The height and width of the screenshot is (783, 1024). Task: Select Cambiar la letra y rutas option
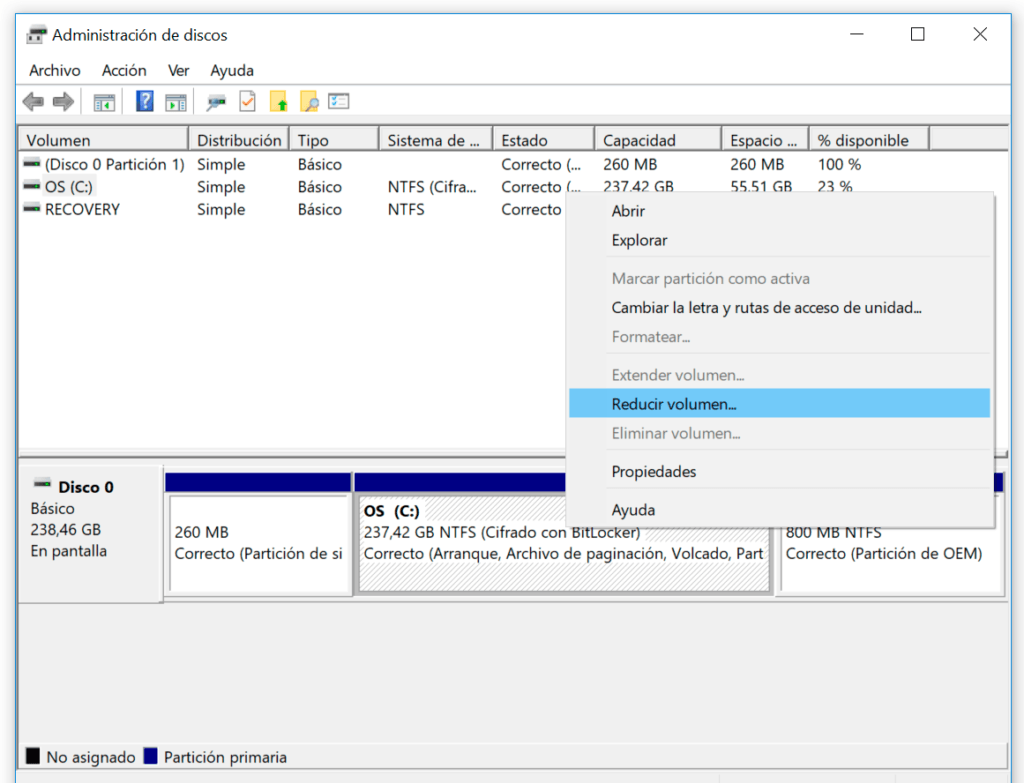(x=766, y=308)
